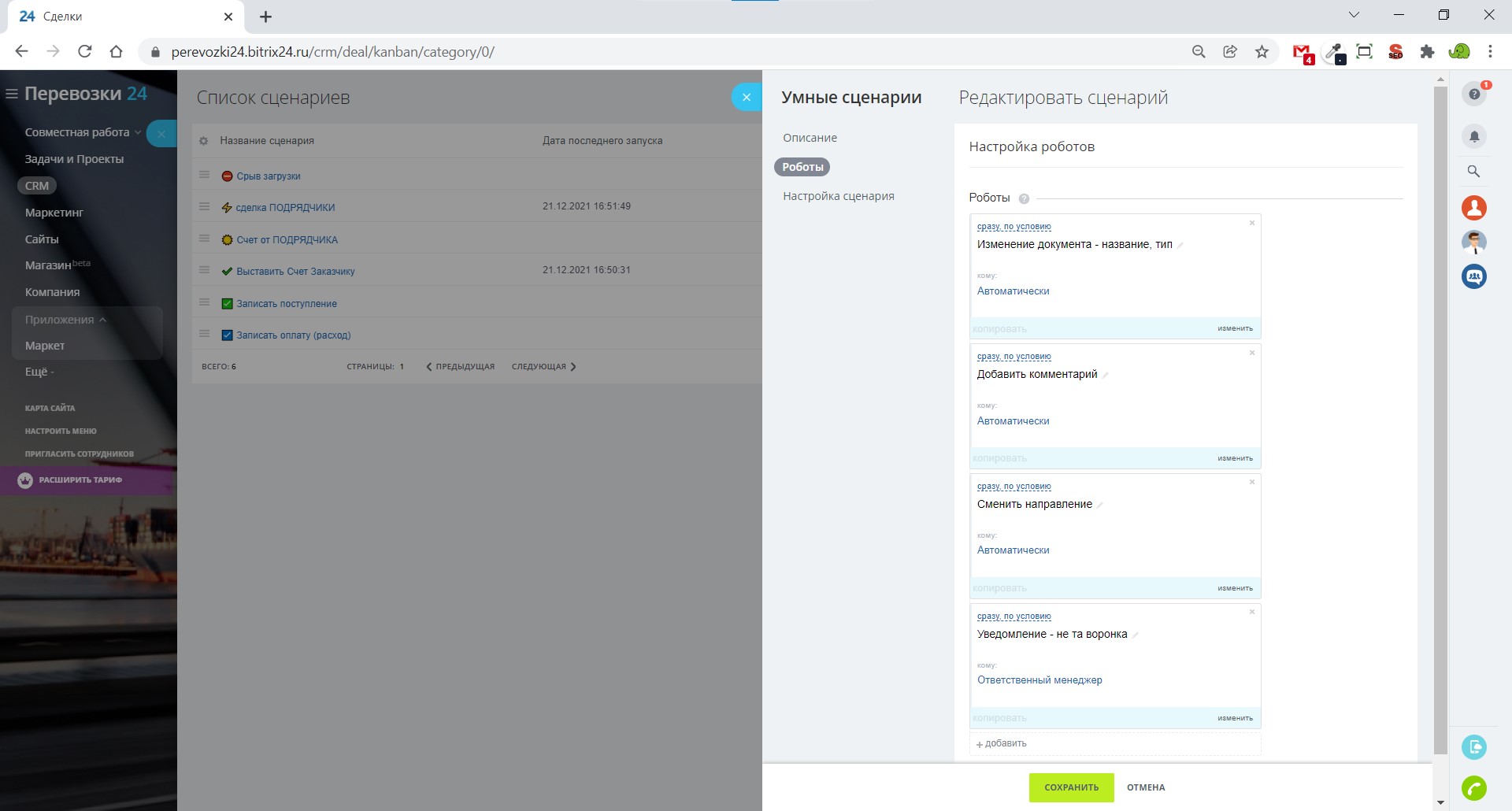
Task: Remove the Добавить комментарий robot with its X
Action: click(x=1252, y=353)
